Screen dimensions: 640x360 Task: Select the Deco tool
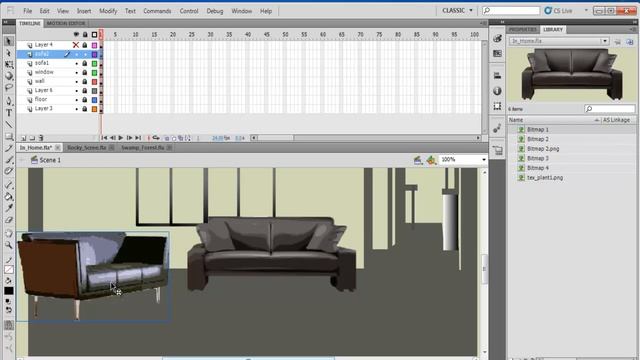pyautogui.click(x=9, y=171)
